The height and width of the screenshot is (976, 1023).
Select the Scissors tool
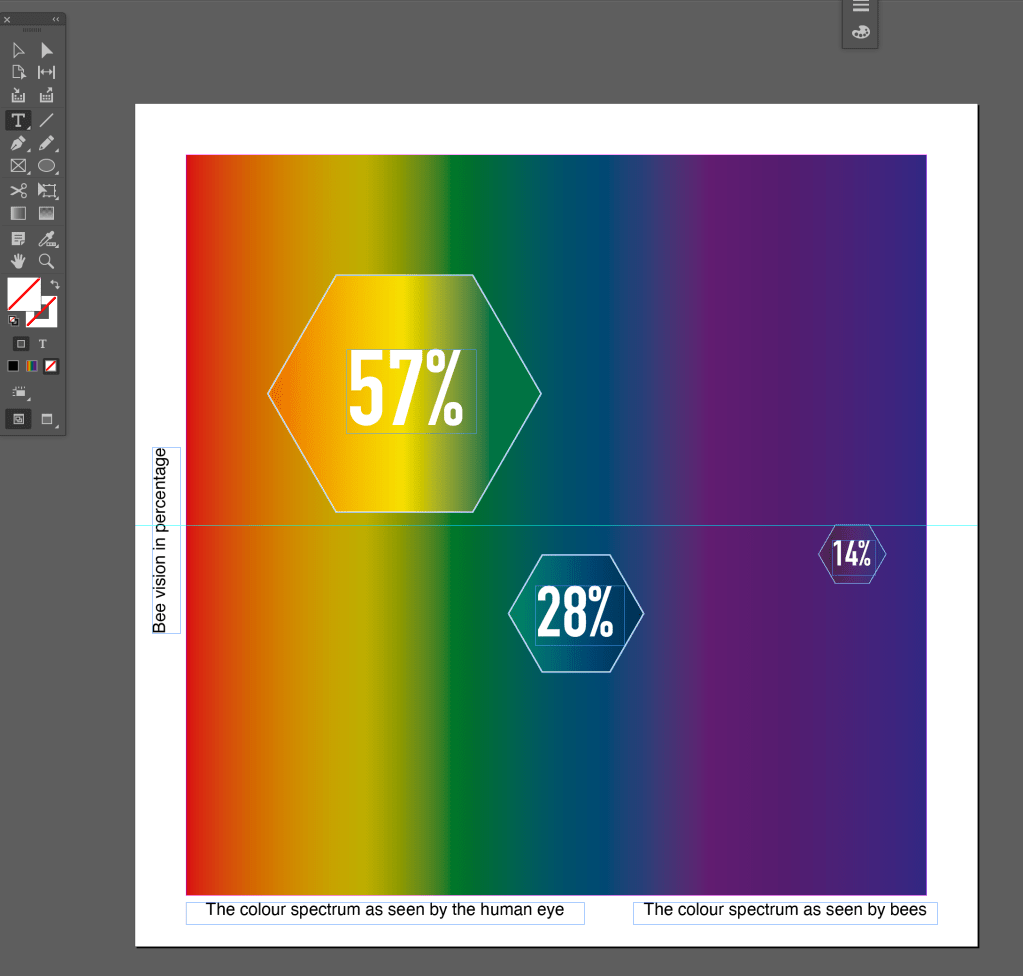coord(18,190)
